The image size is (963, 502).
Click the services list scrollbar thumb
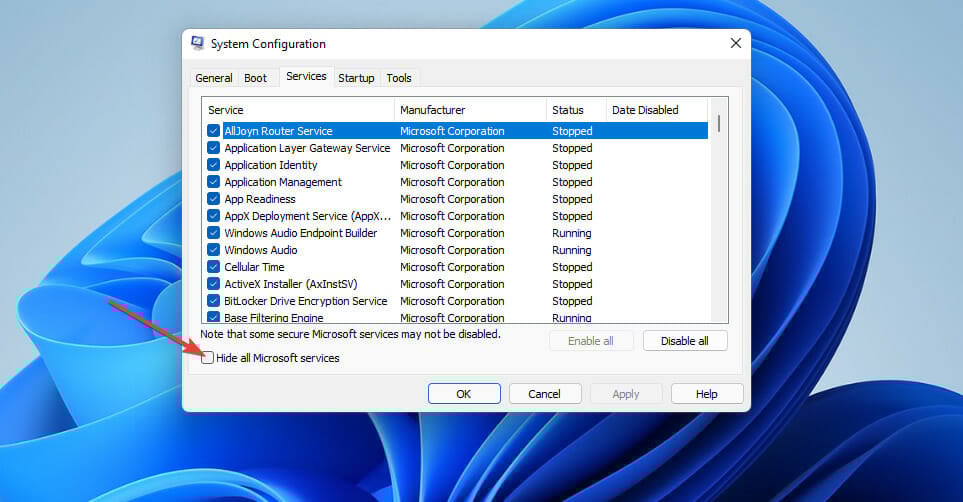[719, 124]
